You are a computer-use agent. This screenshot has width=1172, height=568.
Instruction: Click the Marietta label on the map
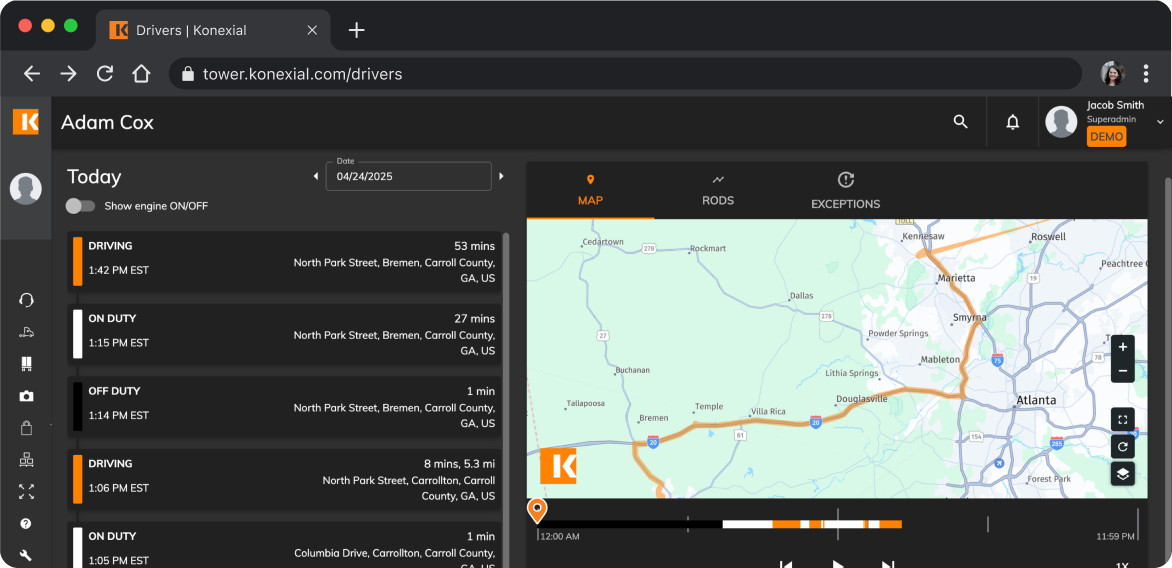pyautogui.click(x=956, y=278)
